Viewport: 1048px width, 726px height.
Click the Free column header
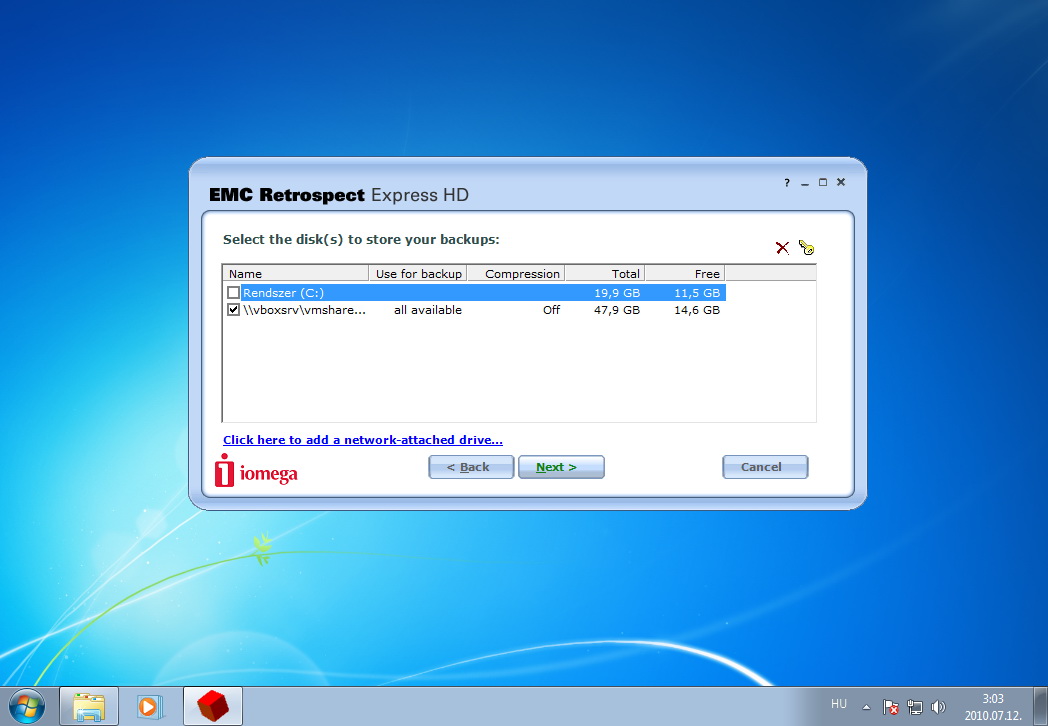[x=684, y=273]
